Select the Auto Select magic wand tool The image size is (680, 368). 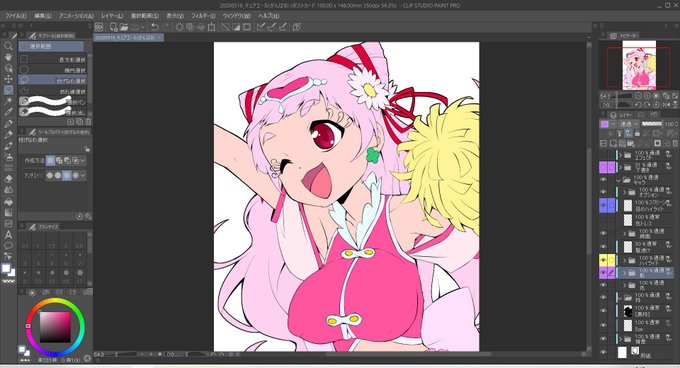[8, 101]
